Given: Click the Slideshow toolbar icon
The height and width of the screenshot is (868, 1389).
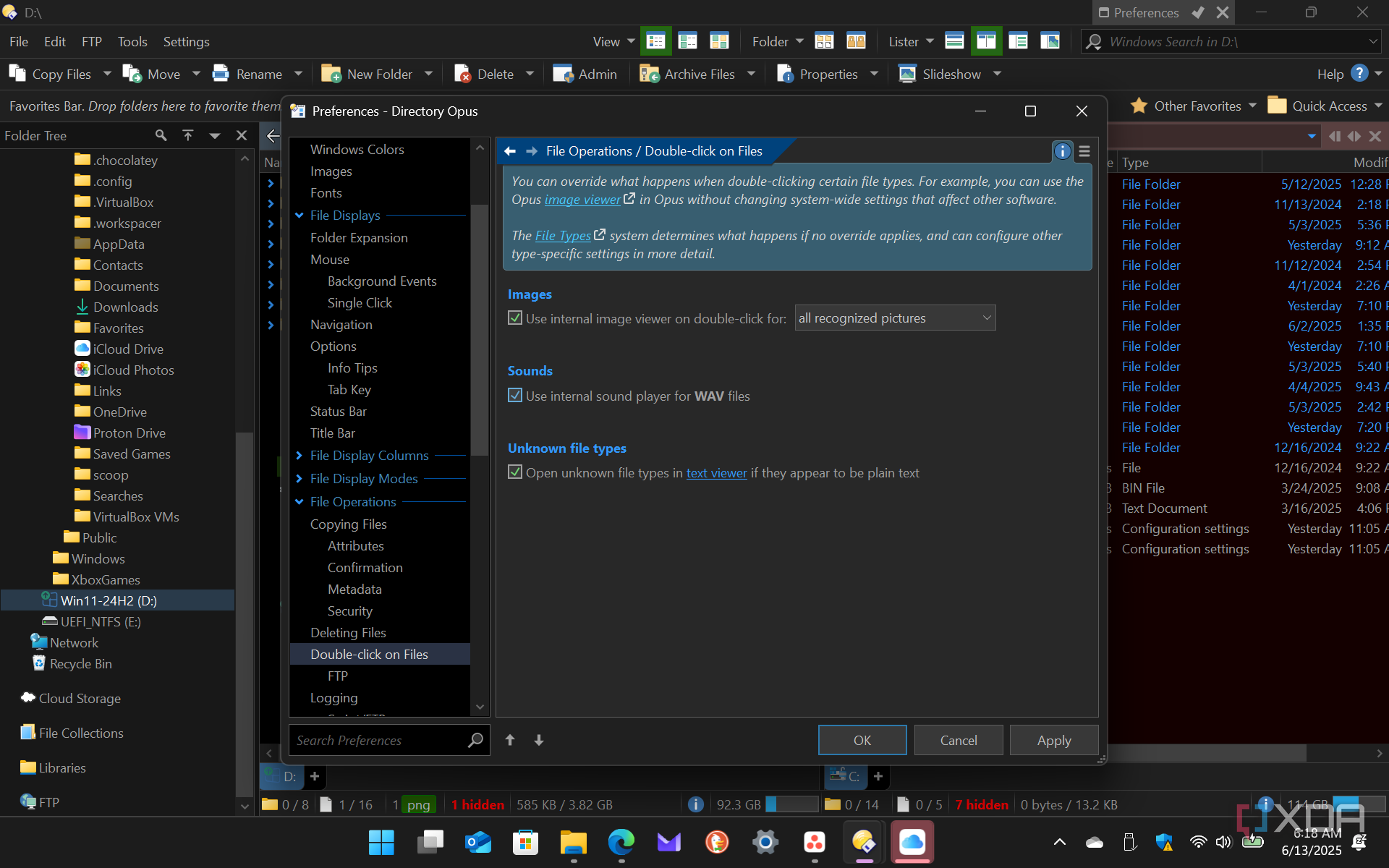Looking at the screenshot, I should [907, 74].
